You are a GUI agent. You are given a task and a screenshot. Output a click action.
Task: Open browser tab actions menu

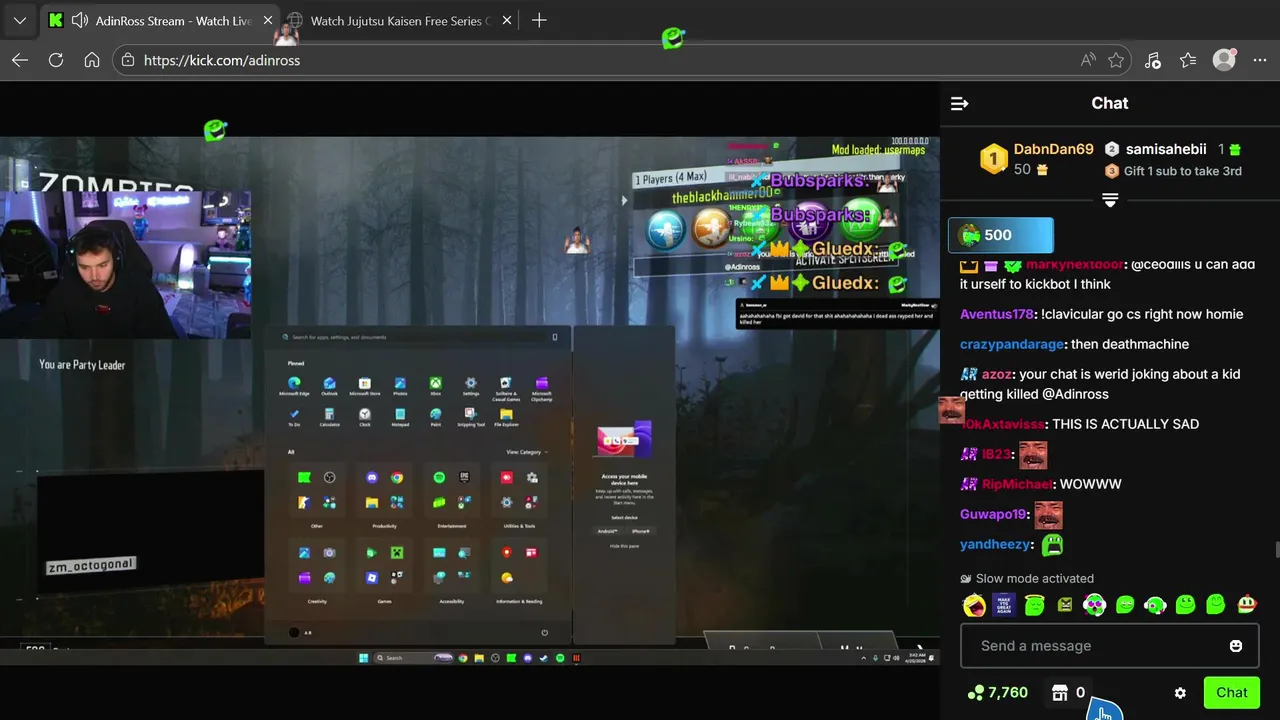click(20, 20)
